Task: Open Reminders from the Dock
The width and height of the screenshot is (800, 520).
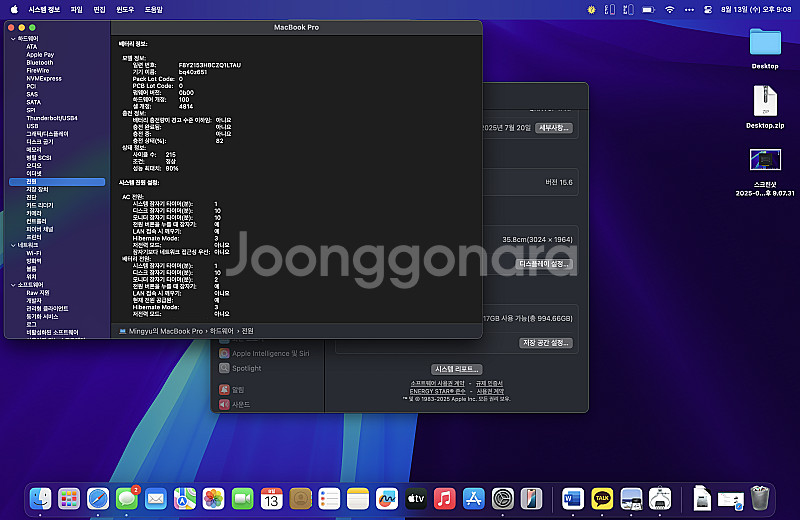Action: (x=329, y=499)
